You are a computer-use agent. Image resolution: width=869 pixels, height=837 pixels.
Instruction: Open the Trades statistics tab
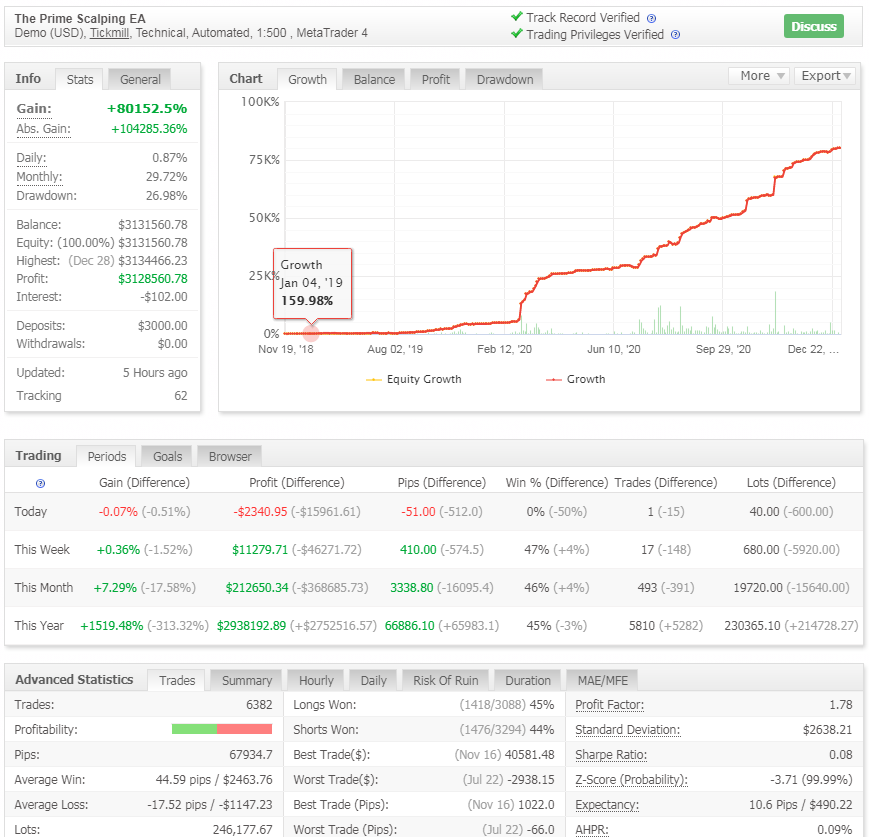click(x=177, y=680)
